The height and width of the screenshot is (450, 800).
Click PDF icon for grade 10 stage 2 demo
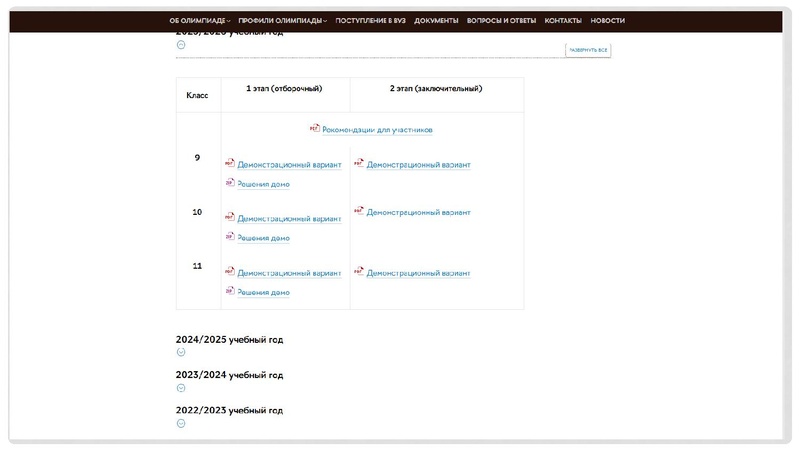[x=358, y=211]
